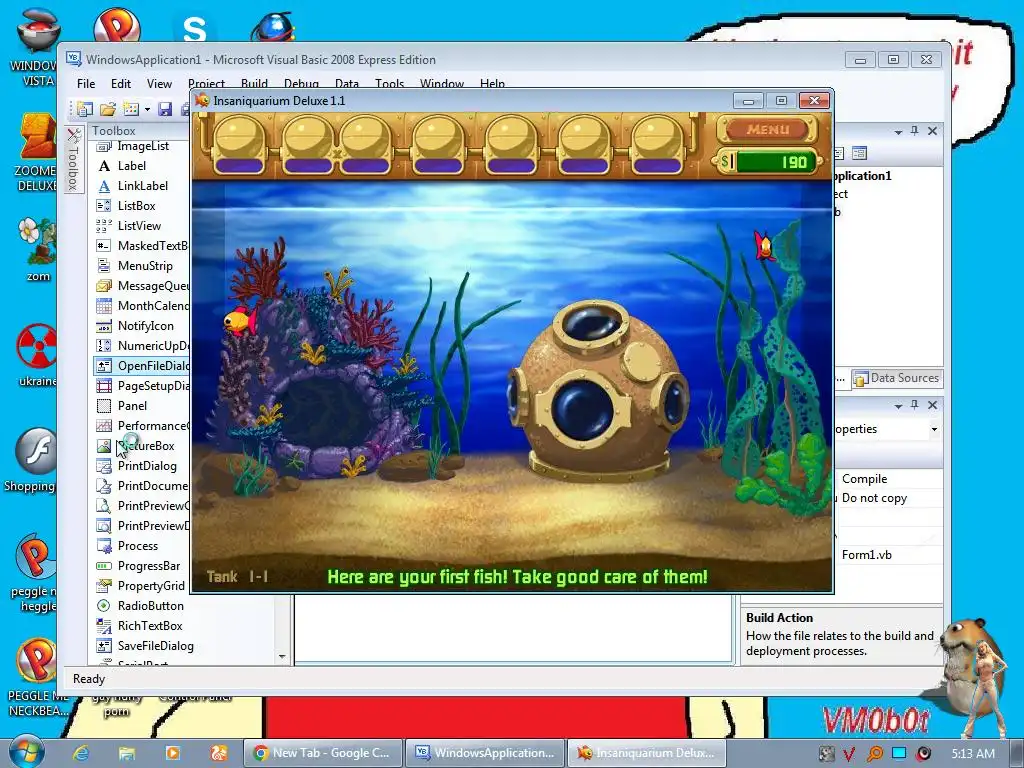Select the MonthCalendar control in Toolbox
The image size is (1024, 768).
coord(142,306)
